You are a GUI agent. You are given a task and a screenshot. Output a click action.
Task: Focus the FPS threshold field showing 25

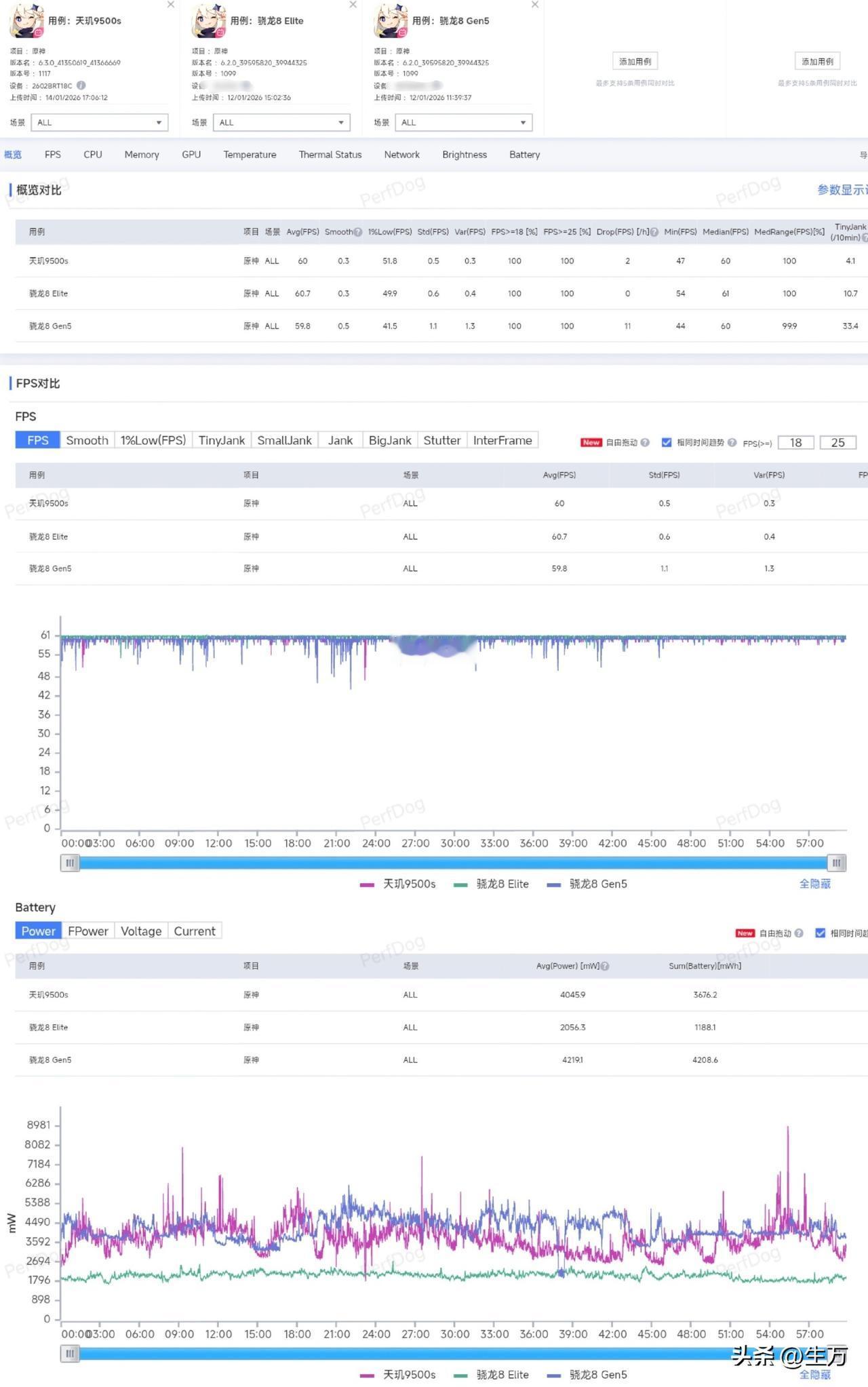tap(838, 443)
